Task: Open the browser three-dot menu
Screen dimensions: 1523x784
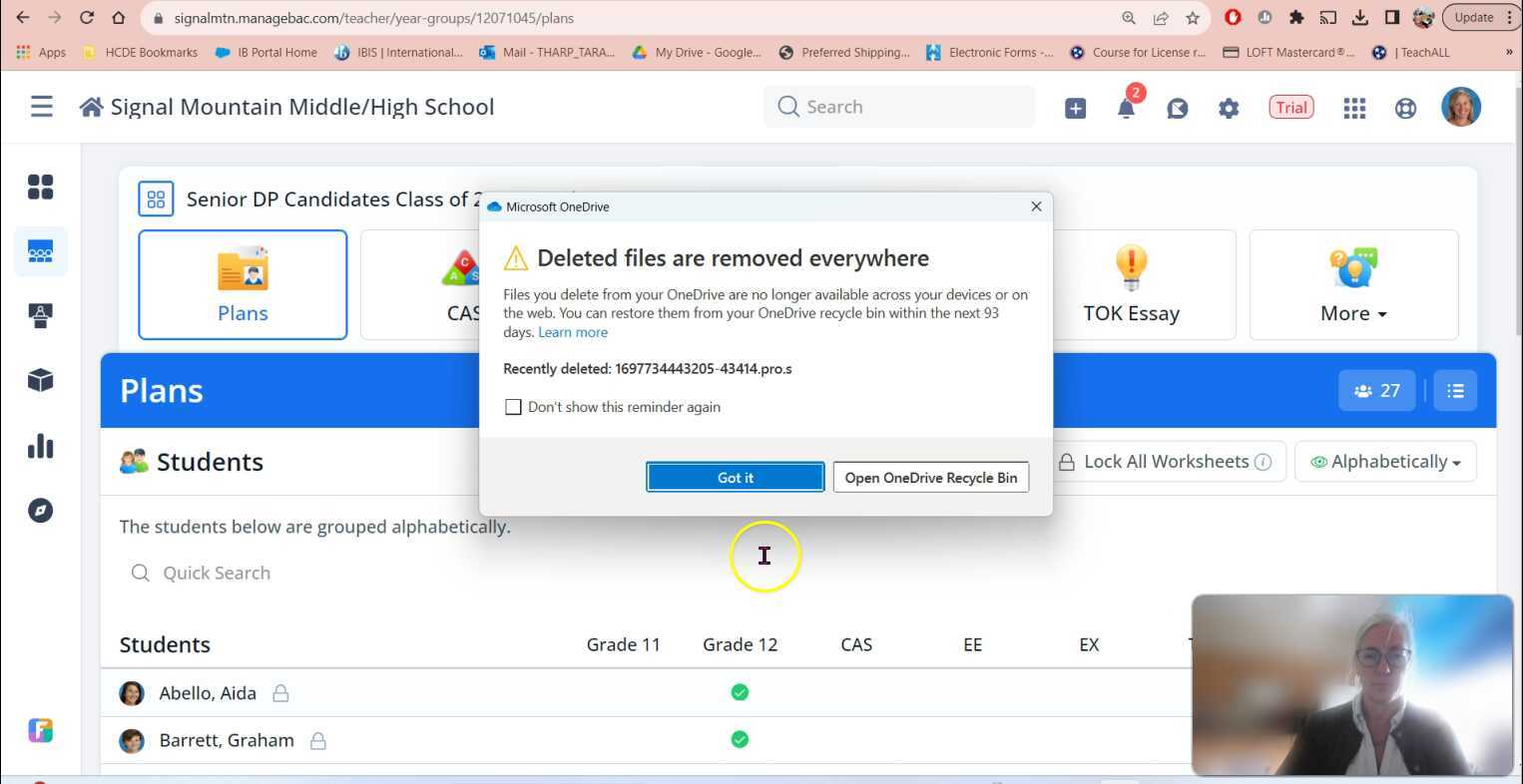Action: pos(1510,18)
